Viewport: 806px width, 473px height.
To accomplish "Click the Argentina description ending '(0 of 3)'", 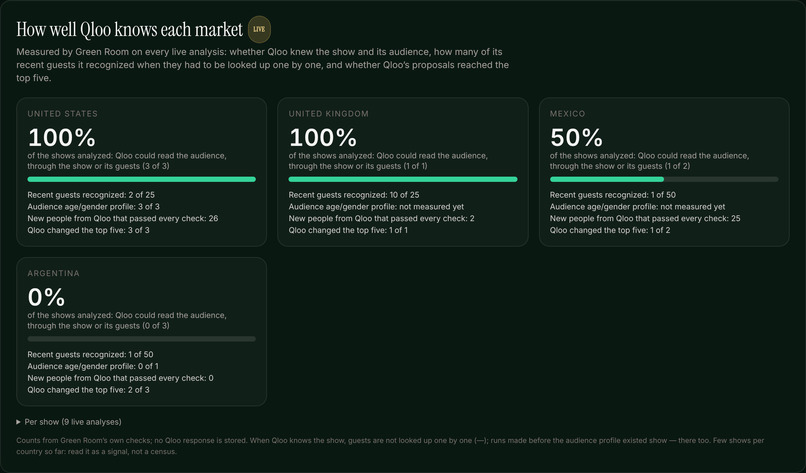I will pos(127,320).
